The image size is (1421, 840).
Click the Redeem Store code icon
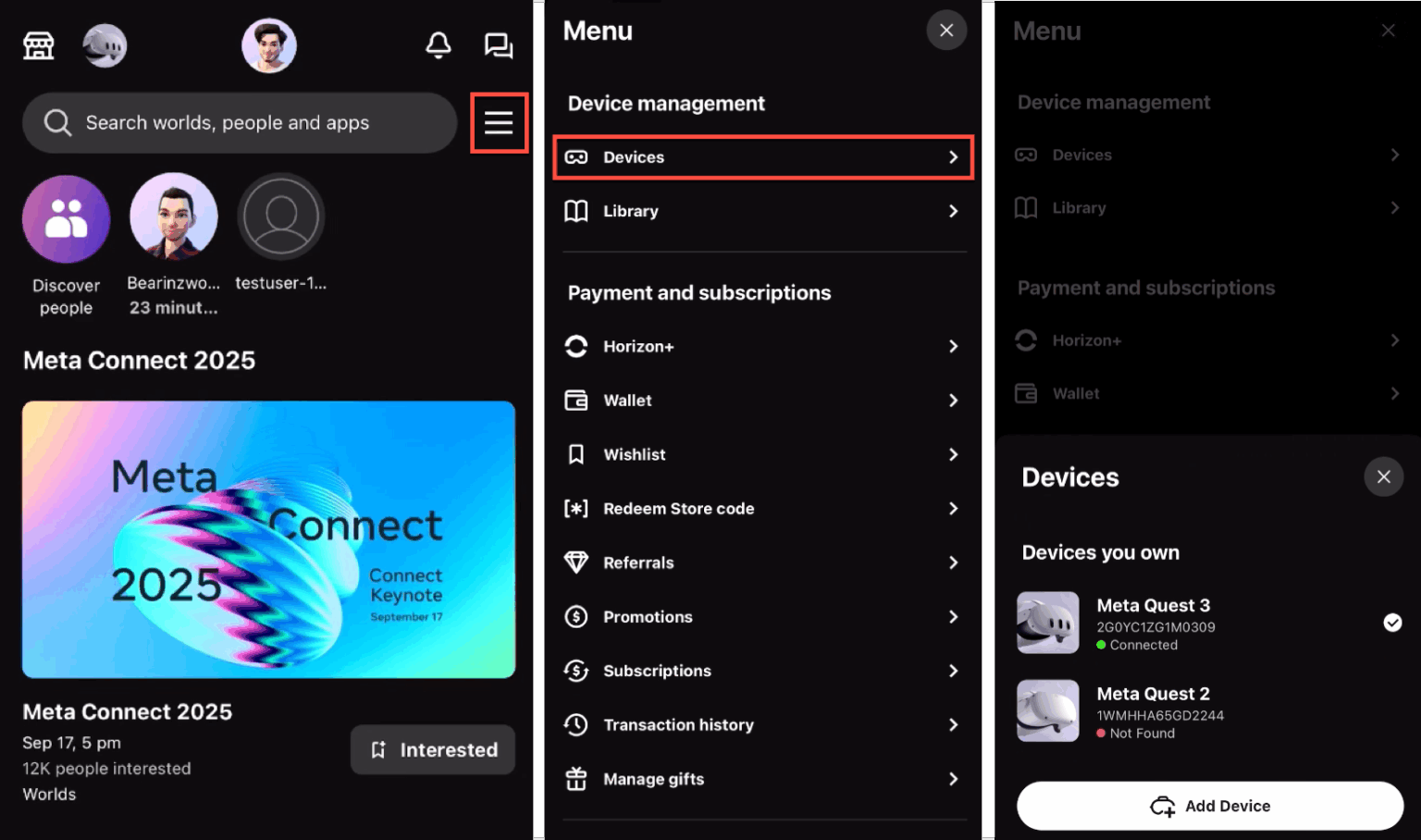[x=575, y=508]
